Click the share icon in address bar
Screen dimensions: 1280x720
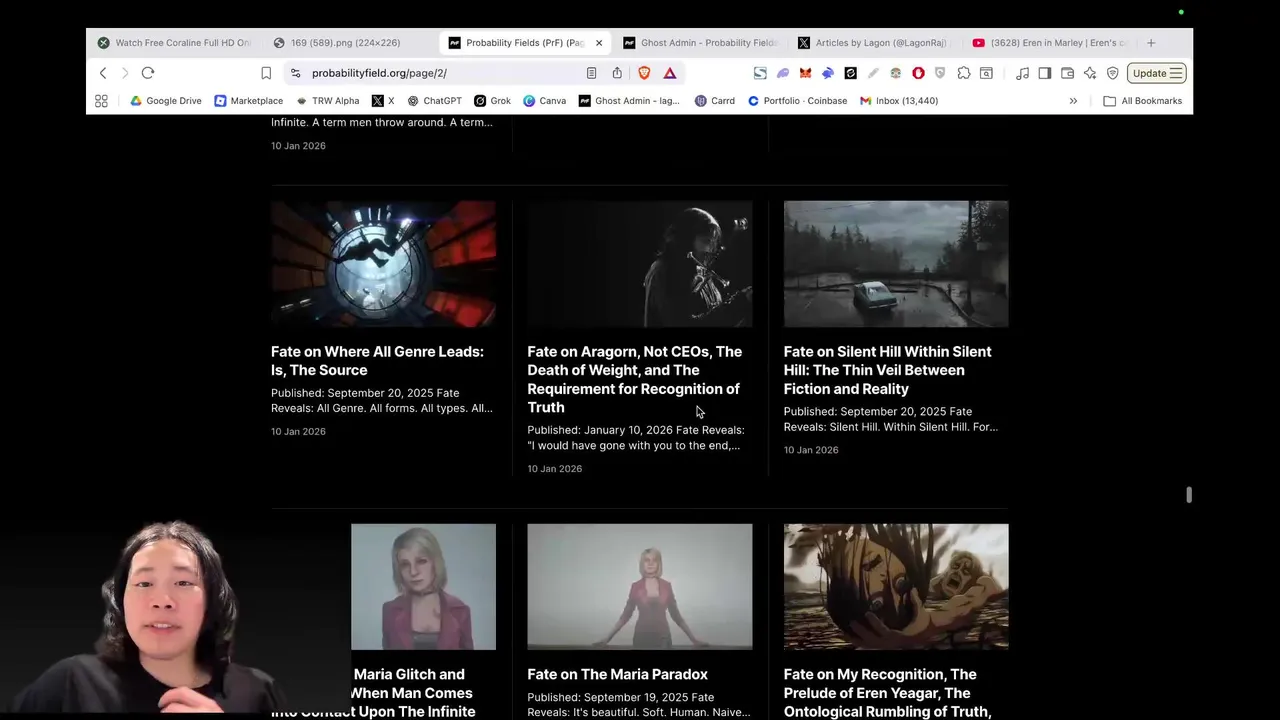pyautogui.click(x=617, y=73)
